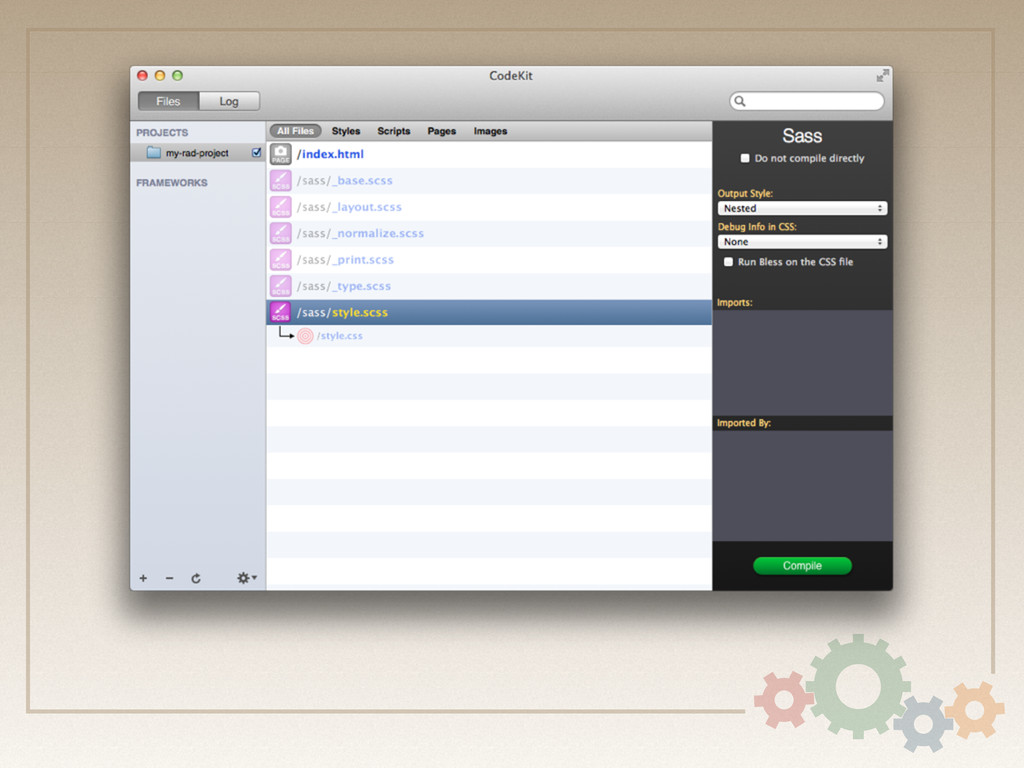Viewport: 1024px width, 768px height.
Task: Enable 'Do not compile directly' checkbox
Action: click(x=744, y=158)
